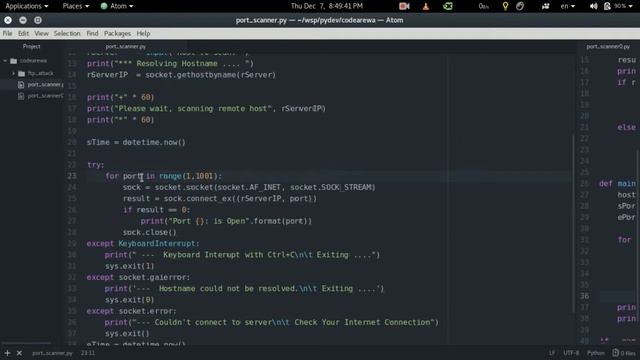
Task: Click on "rServerIP = socket.gethostbyname(rServer)" line
Action: click(181, 75)
